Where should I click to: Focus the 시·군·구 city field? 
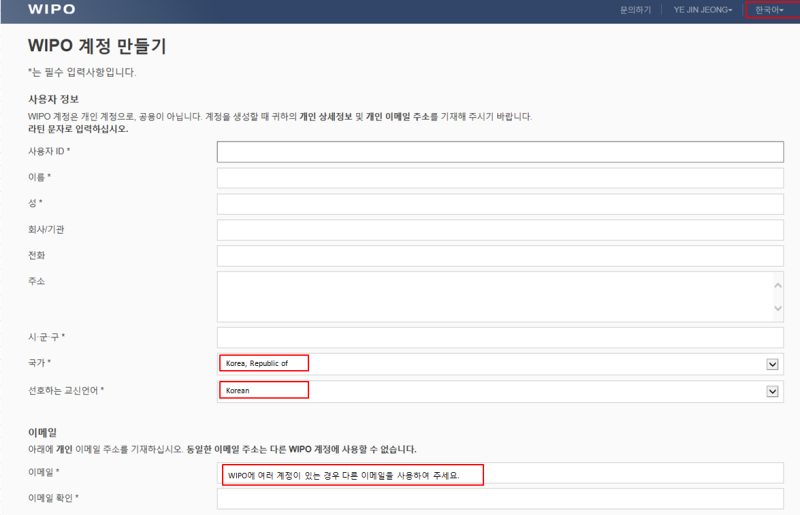click(500, 338)
